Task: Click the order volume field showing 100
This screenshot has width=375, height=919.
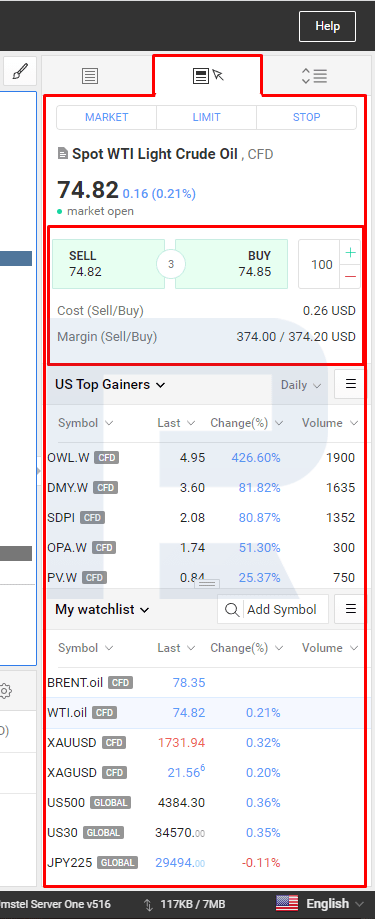Action: (320, 264)
